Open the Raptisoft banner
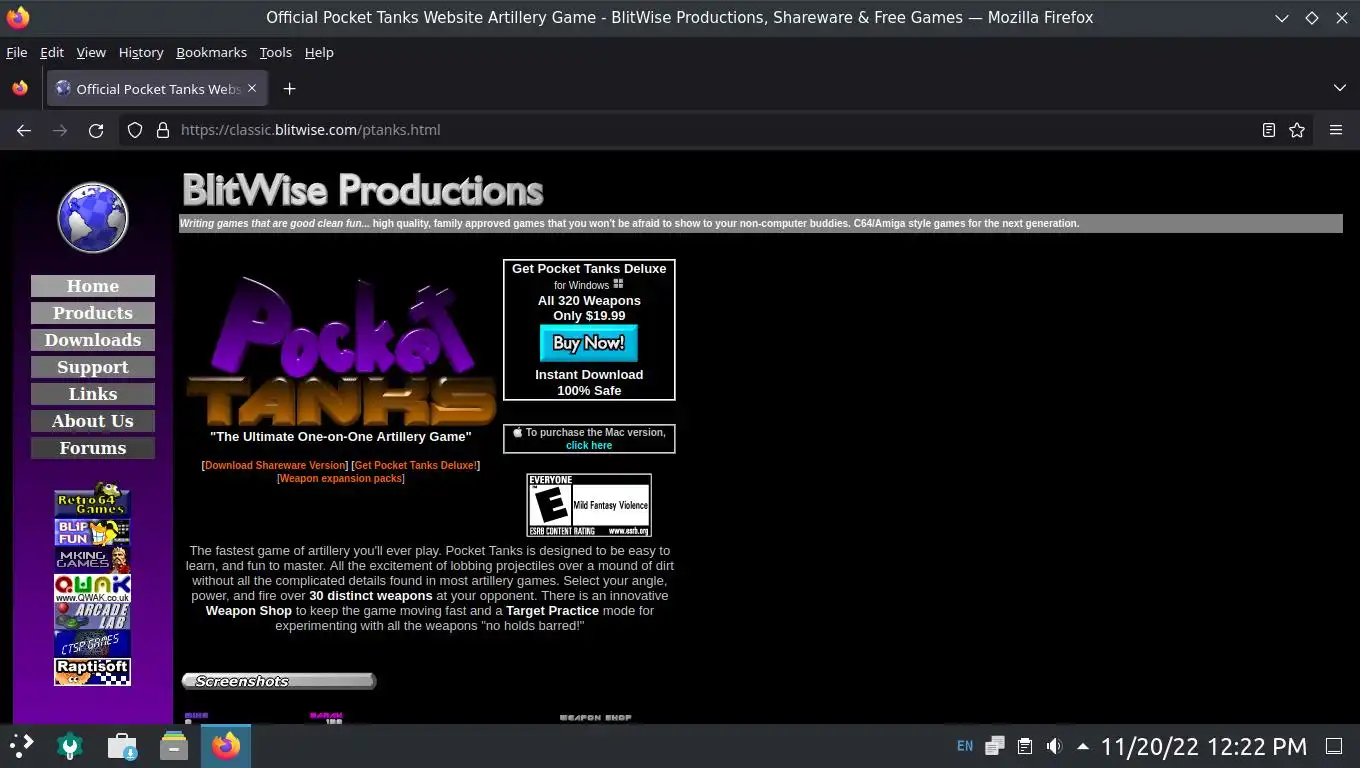The height and width of the screenshot is (768, 1360). (92, 671)
